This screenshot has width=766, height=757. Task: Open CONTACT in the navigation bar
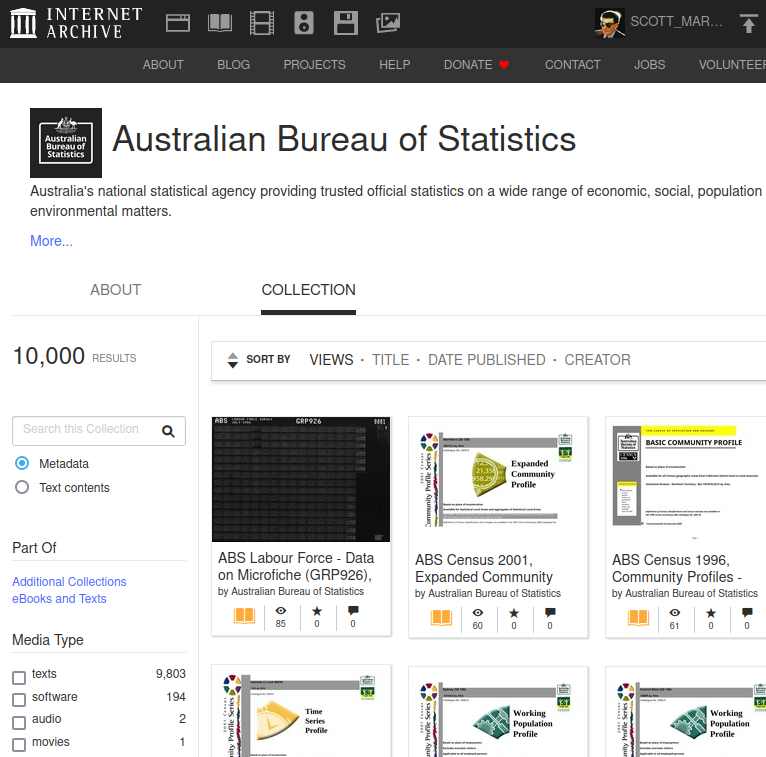573,64
